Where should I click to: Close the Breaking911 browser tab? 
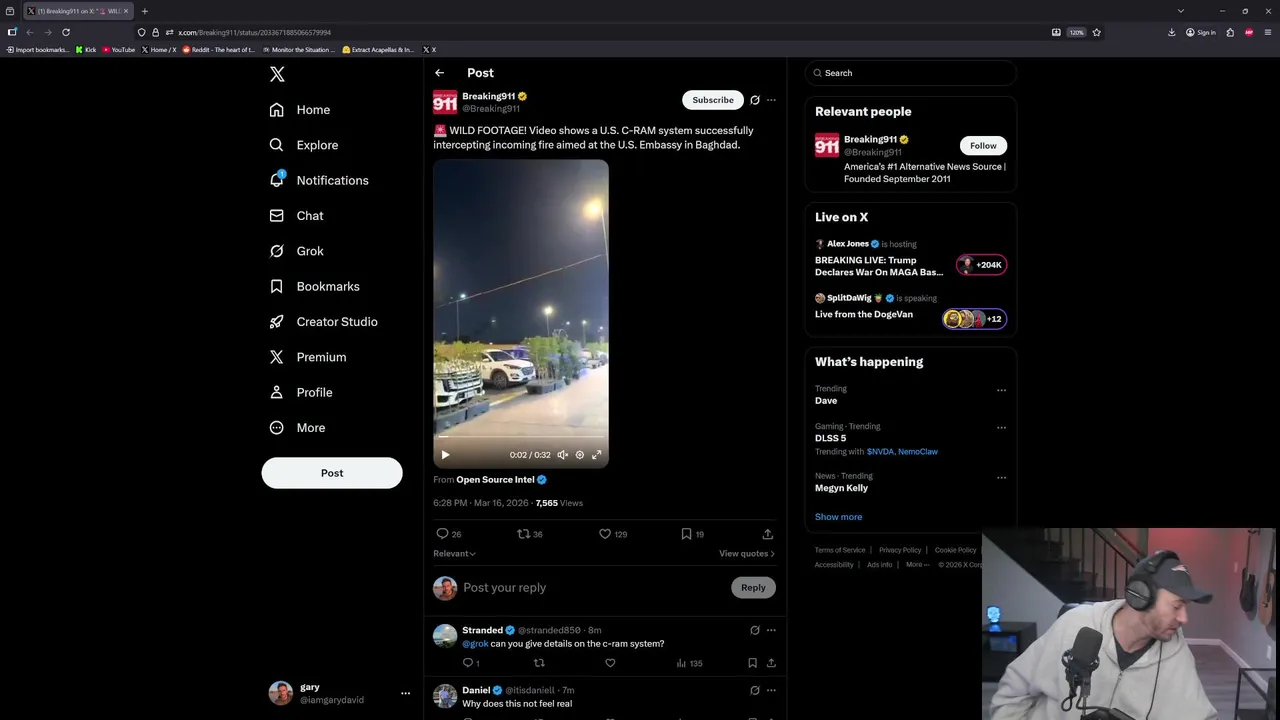pos(126,11)
